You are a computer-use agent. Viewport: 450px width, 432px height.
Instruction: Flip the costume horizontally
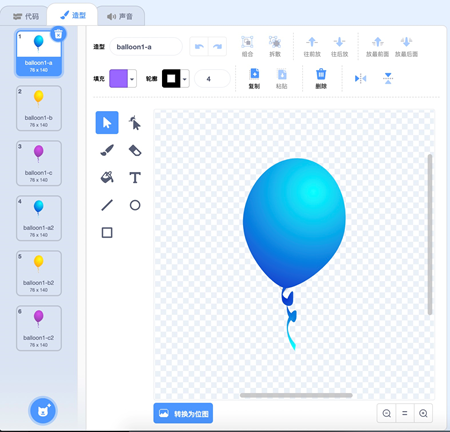pos(360,79)
